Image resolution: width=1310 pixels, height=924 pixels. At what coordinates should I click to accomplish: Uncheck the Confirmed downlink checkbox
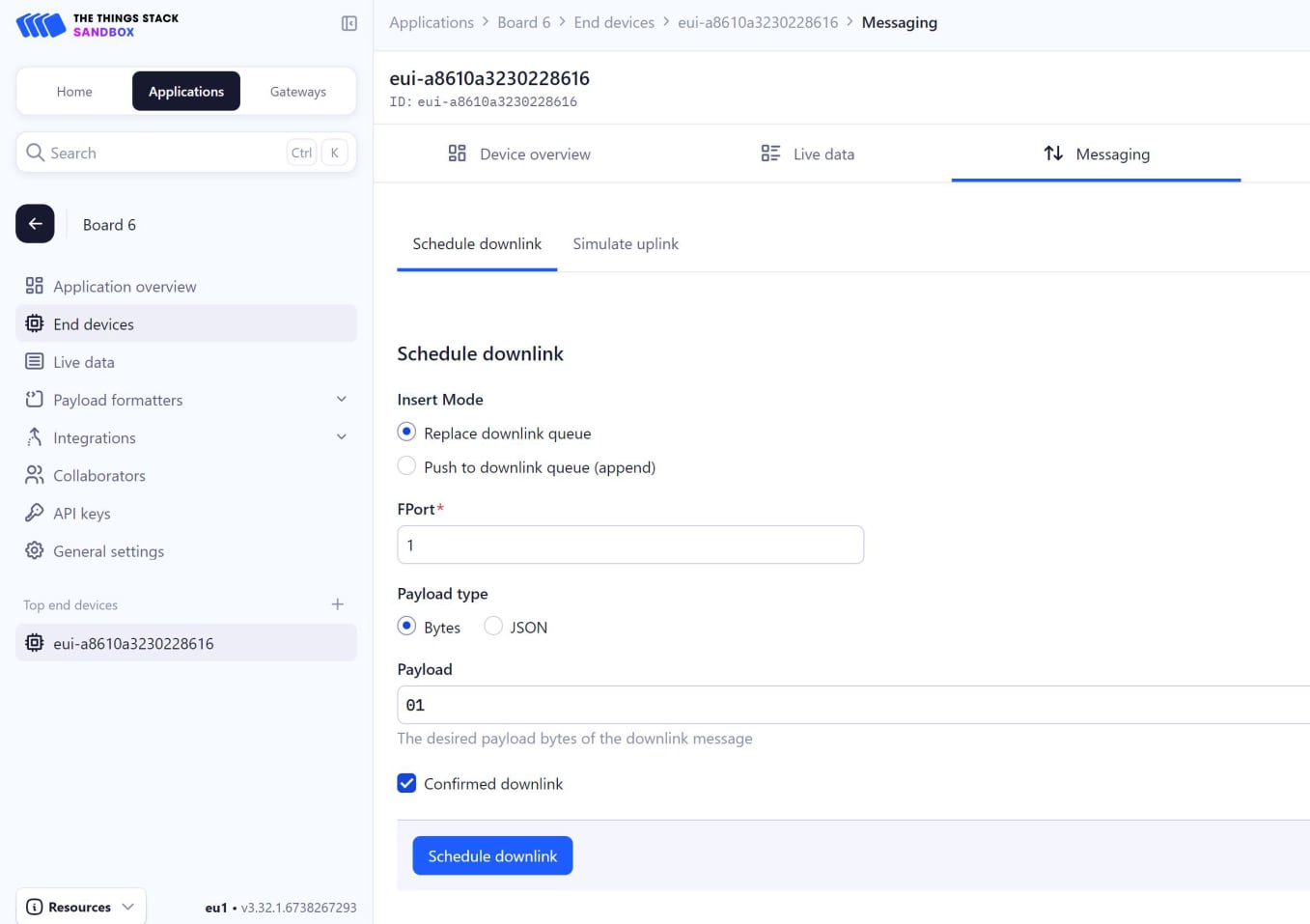click(407, 783)
